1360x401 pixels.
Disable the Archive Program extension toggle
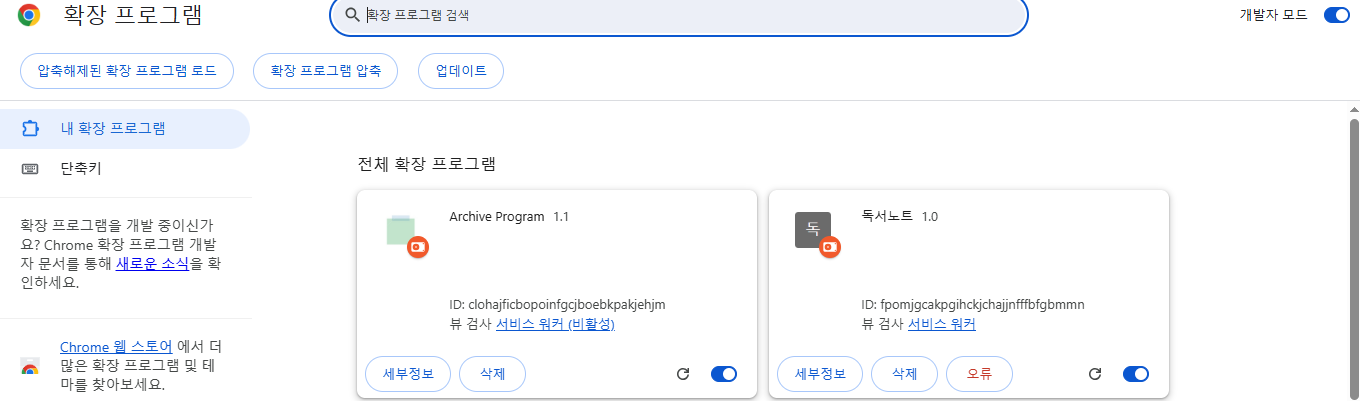[724, 374]
